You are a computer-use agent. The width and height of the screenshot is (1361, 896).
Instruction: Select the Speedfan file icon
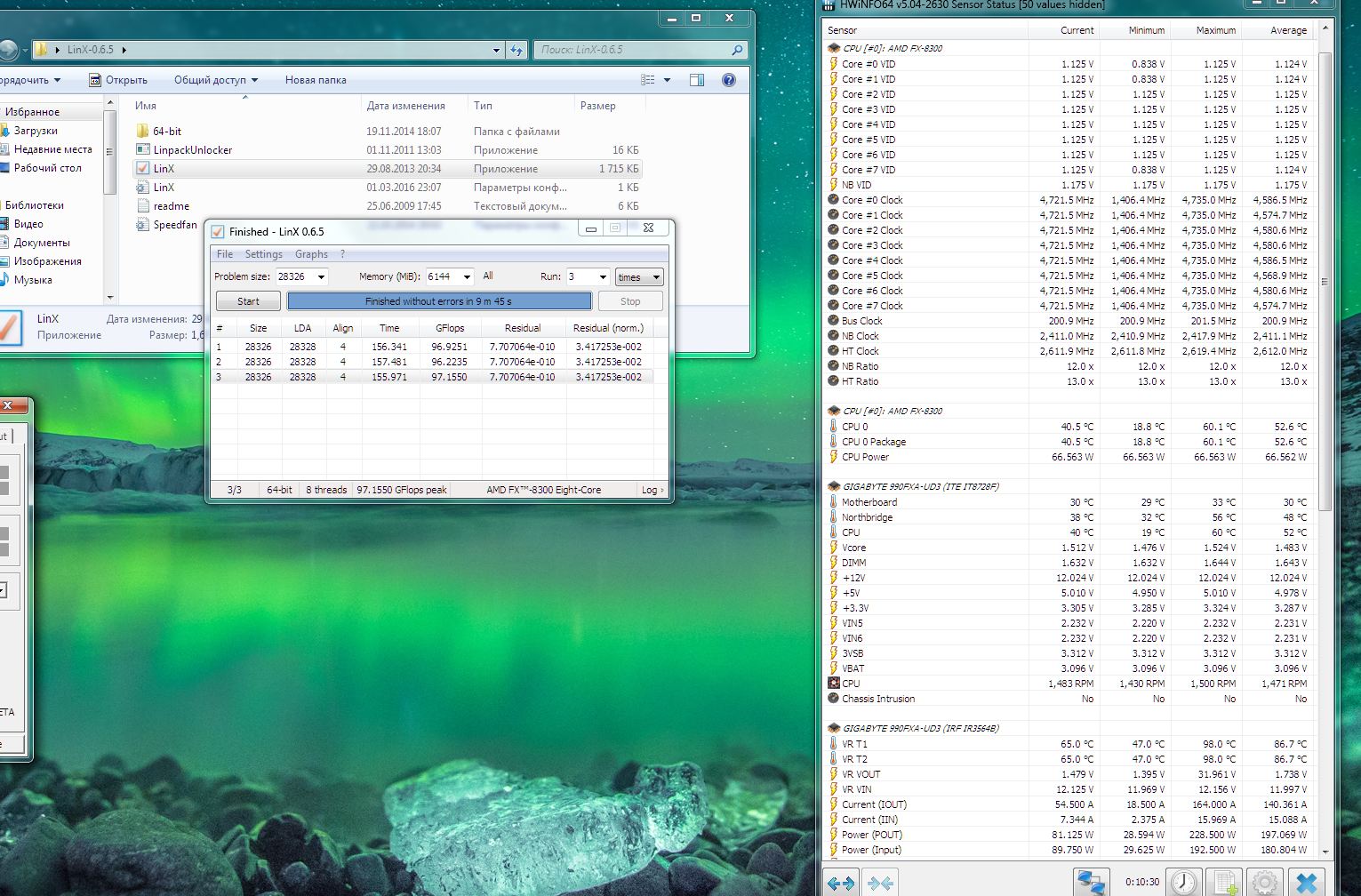(142, 224)
